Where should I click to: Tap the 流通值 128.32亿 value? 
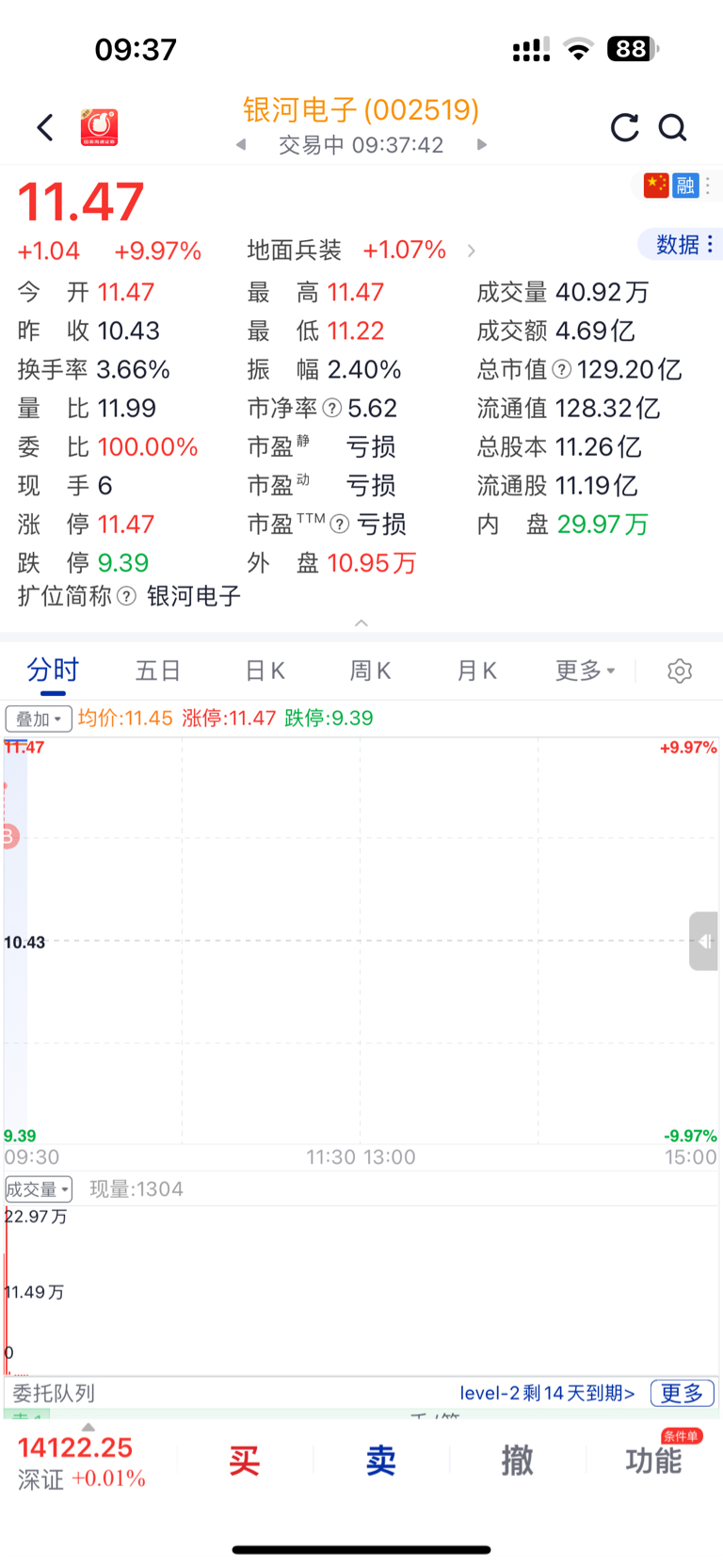coord(607,408)
